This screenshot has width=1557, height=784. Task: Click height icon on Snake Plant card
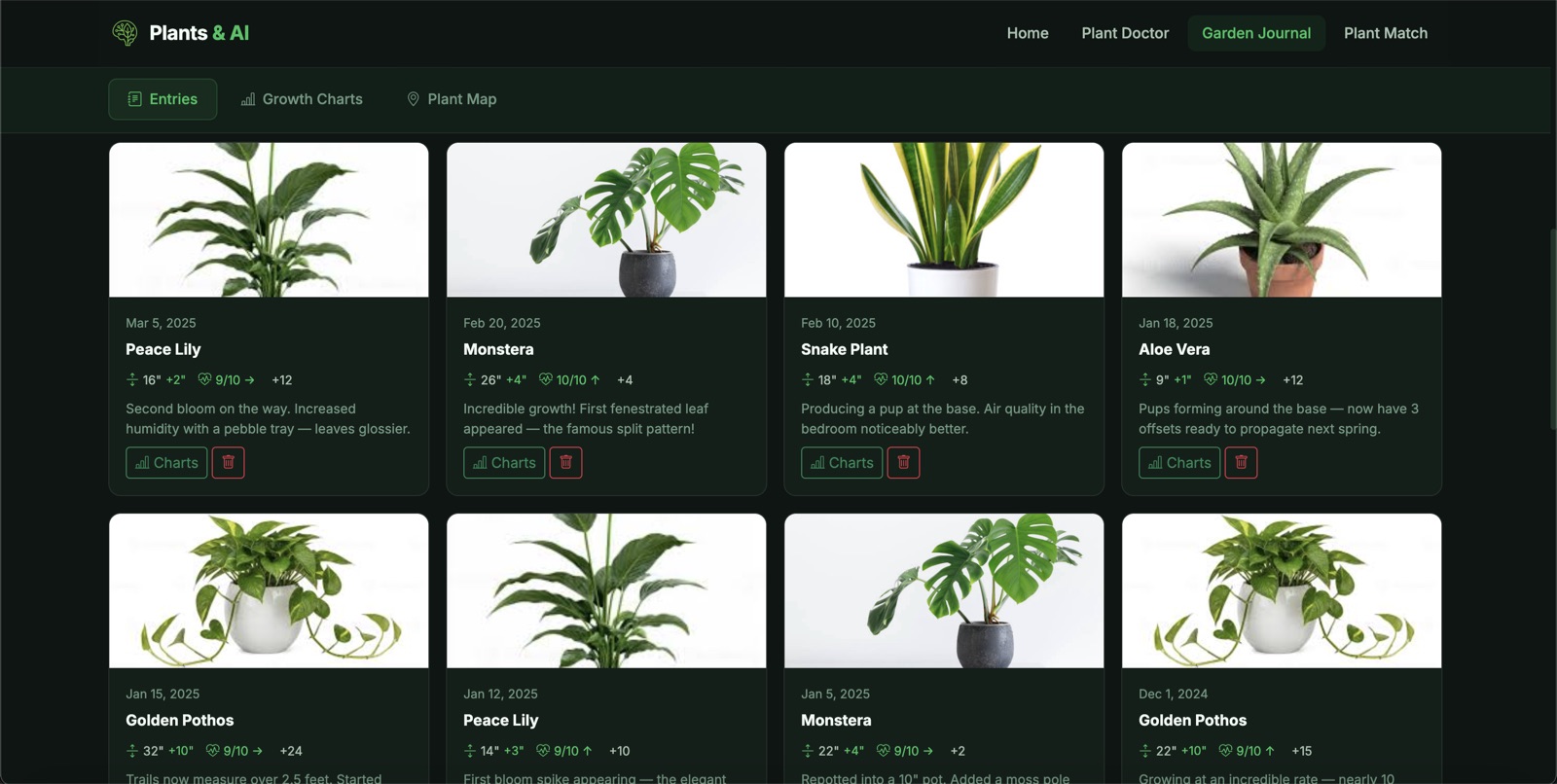click(x=808, y=379)
